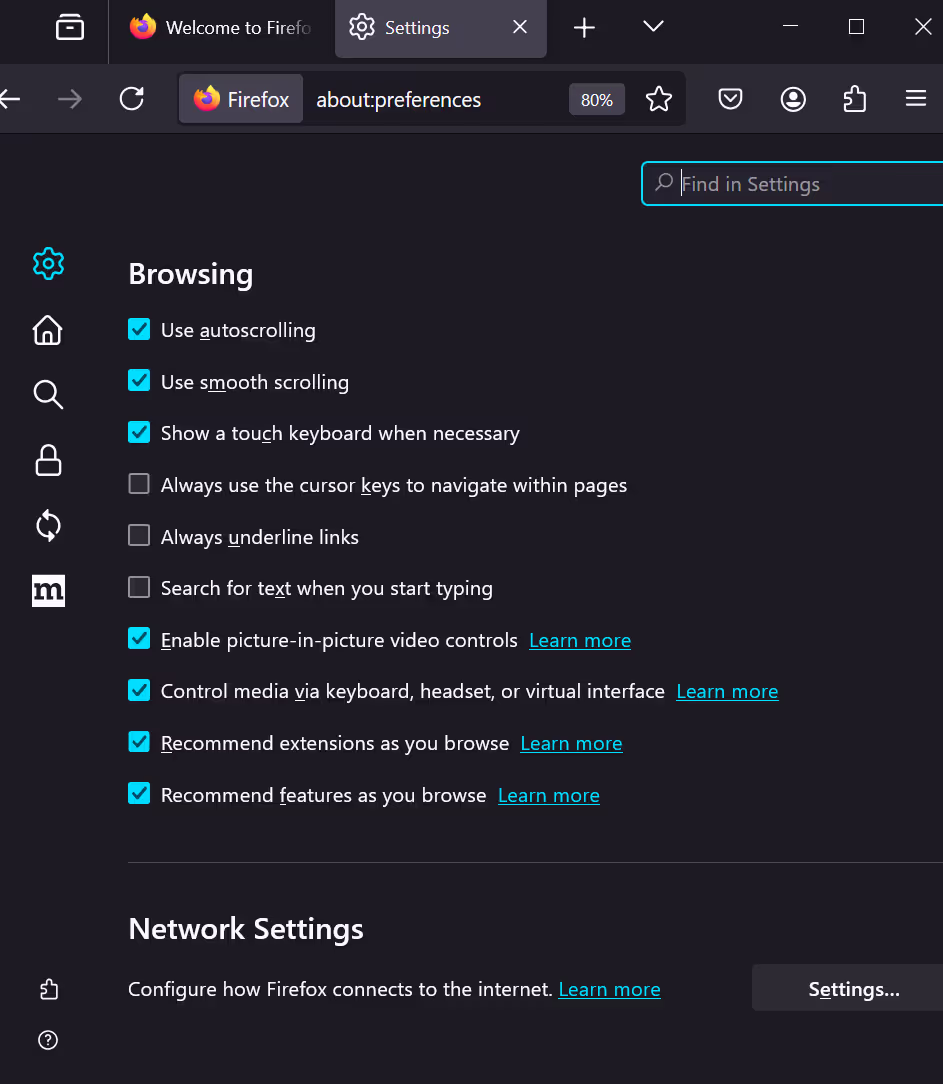Switch to the Welcome to Firefox tab
943x1084 pixels.
pos(221,28)
